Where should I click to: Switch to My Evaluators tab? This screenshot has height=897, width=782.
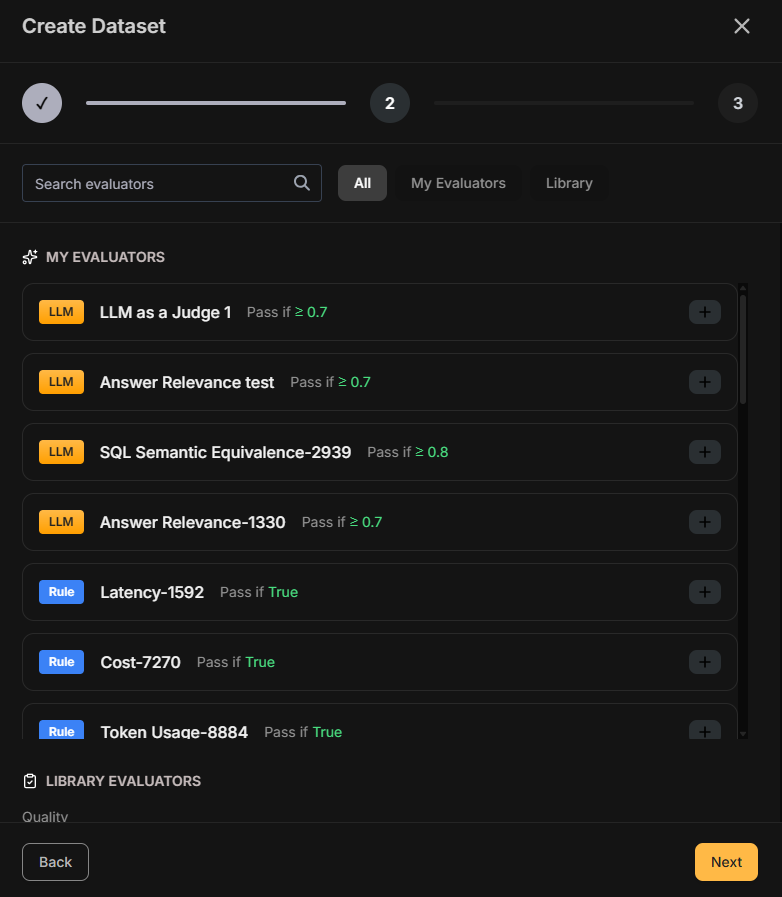pyautogui.click(x=458, y=183)
